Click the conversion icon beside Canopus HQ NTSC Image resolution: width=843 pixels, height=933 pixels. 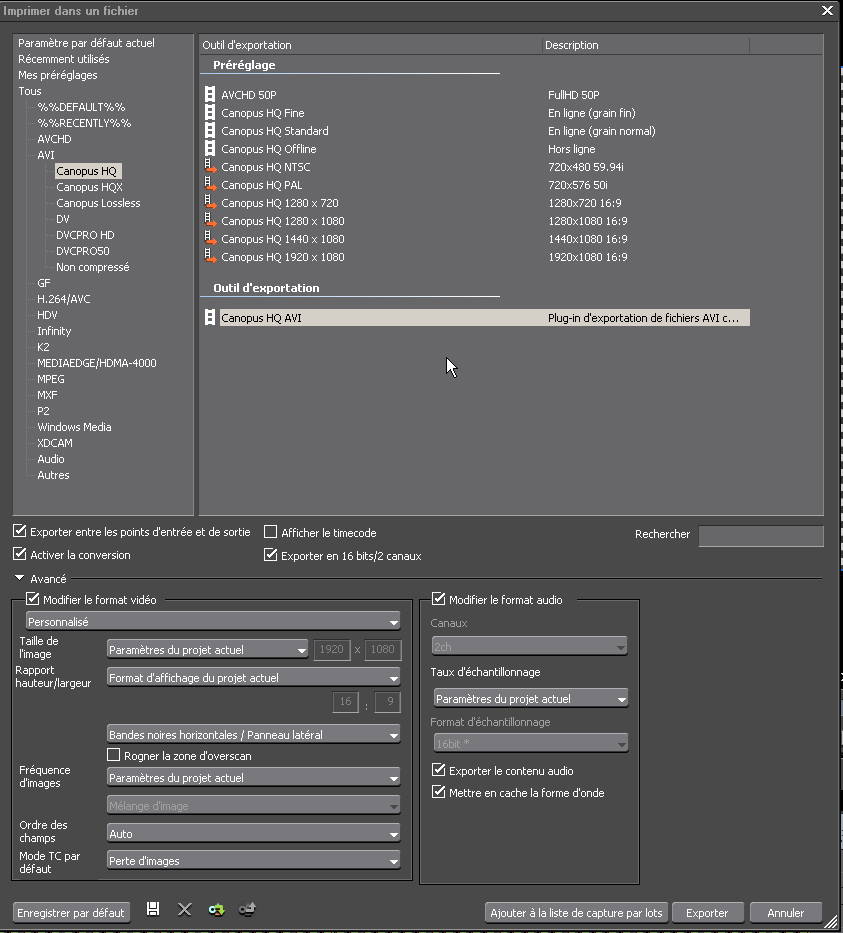210,167
